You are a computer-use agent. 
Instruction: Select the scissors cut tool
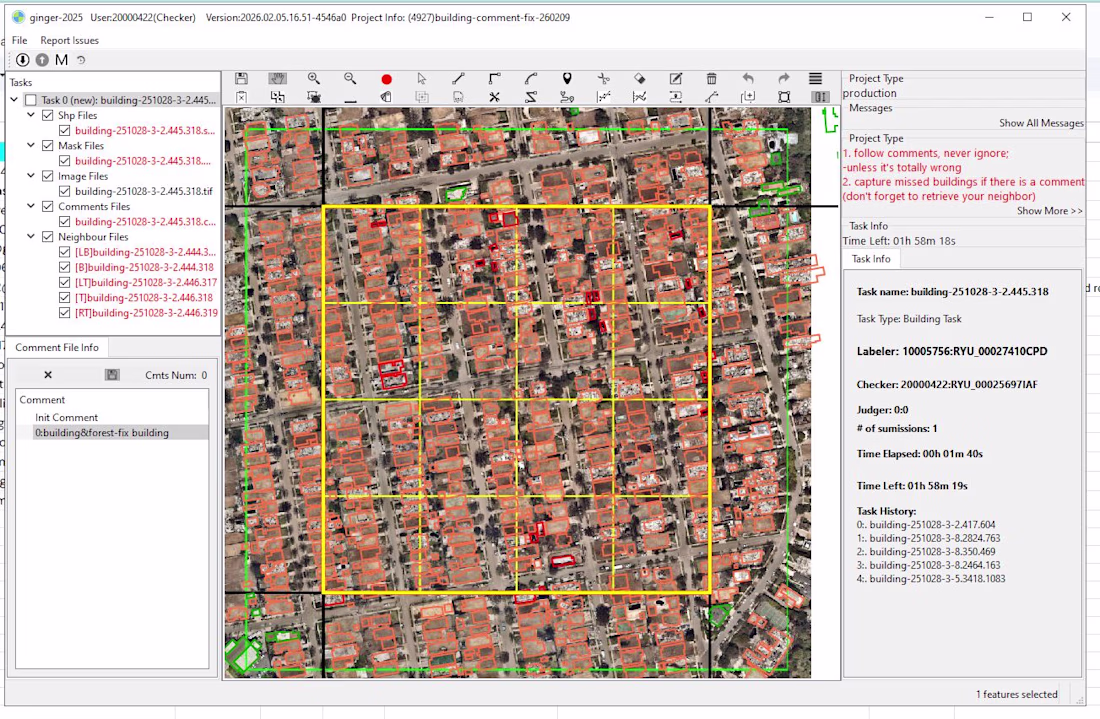click(x=603, y=79)
